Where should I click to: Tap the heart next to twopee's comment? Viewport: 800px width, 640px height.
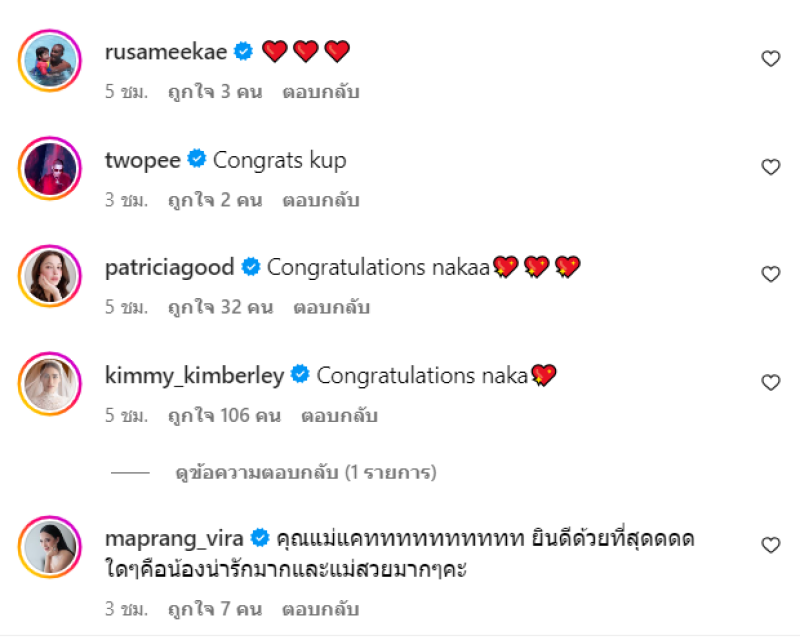(x=770, y=167)
